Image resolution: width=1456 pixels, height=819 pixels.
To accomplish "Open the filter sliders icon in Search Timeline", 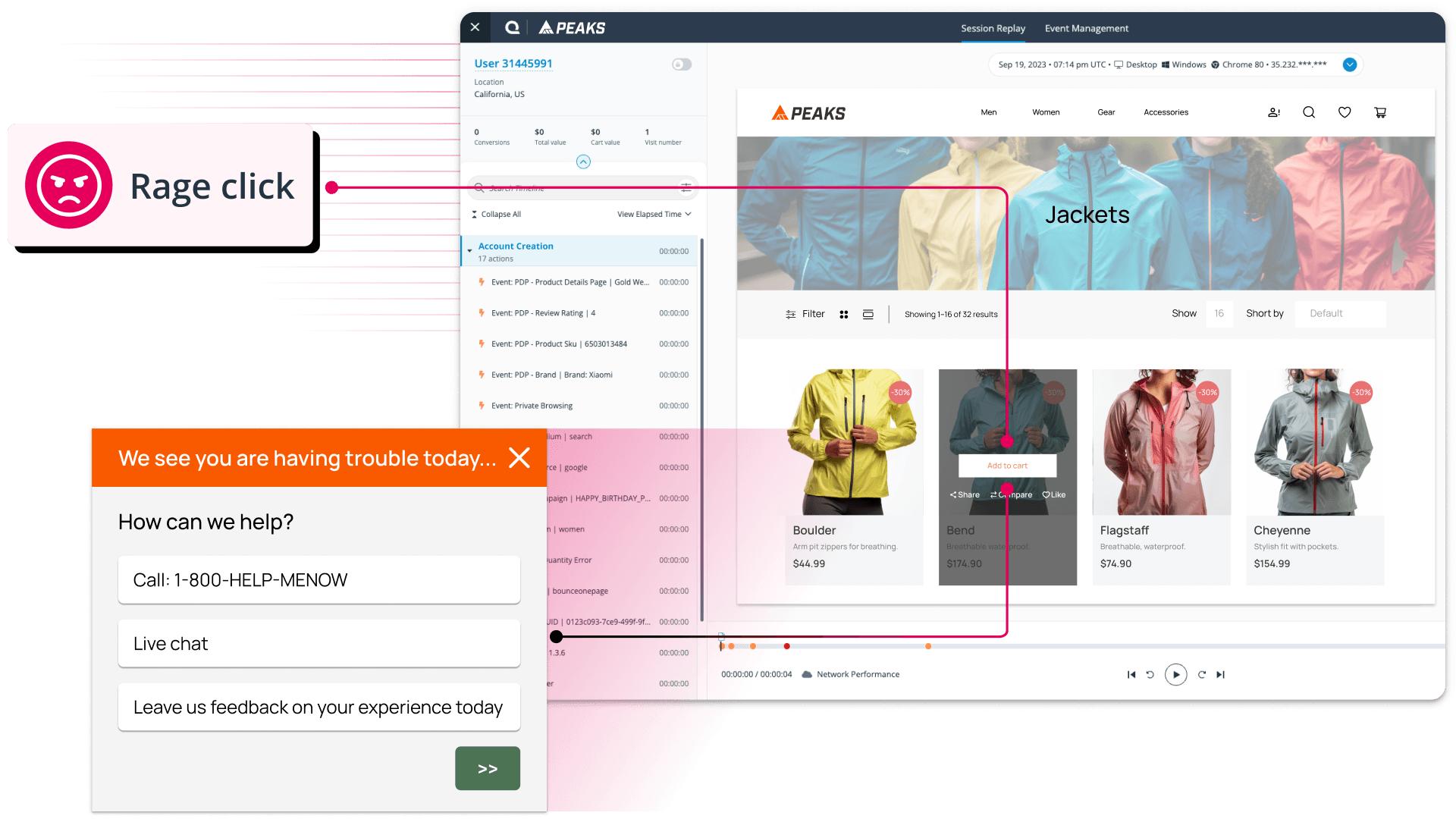I will click(x=686, y=187).
